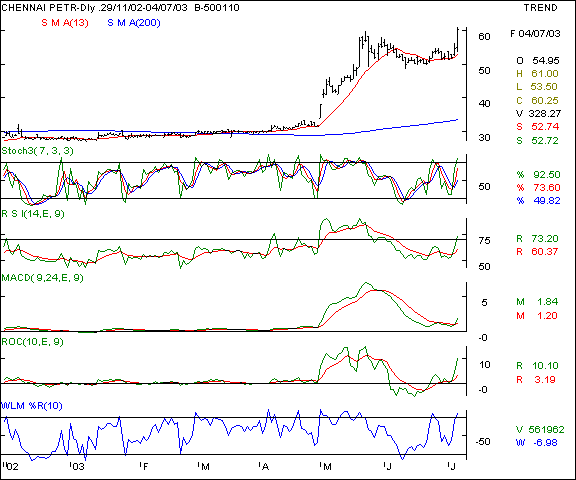
Task: Click the date F 04/07/03
Action: click(535, 34)
